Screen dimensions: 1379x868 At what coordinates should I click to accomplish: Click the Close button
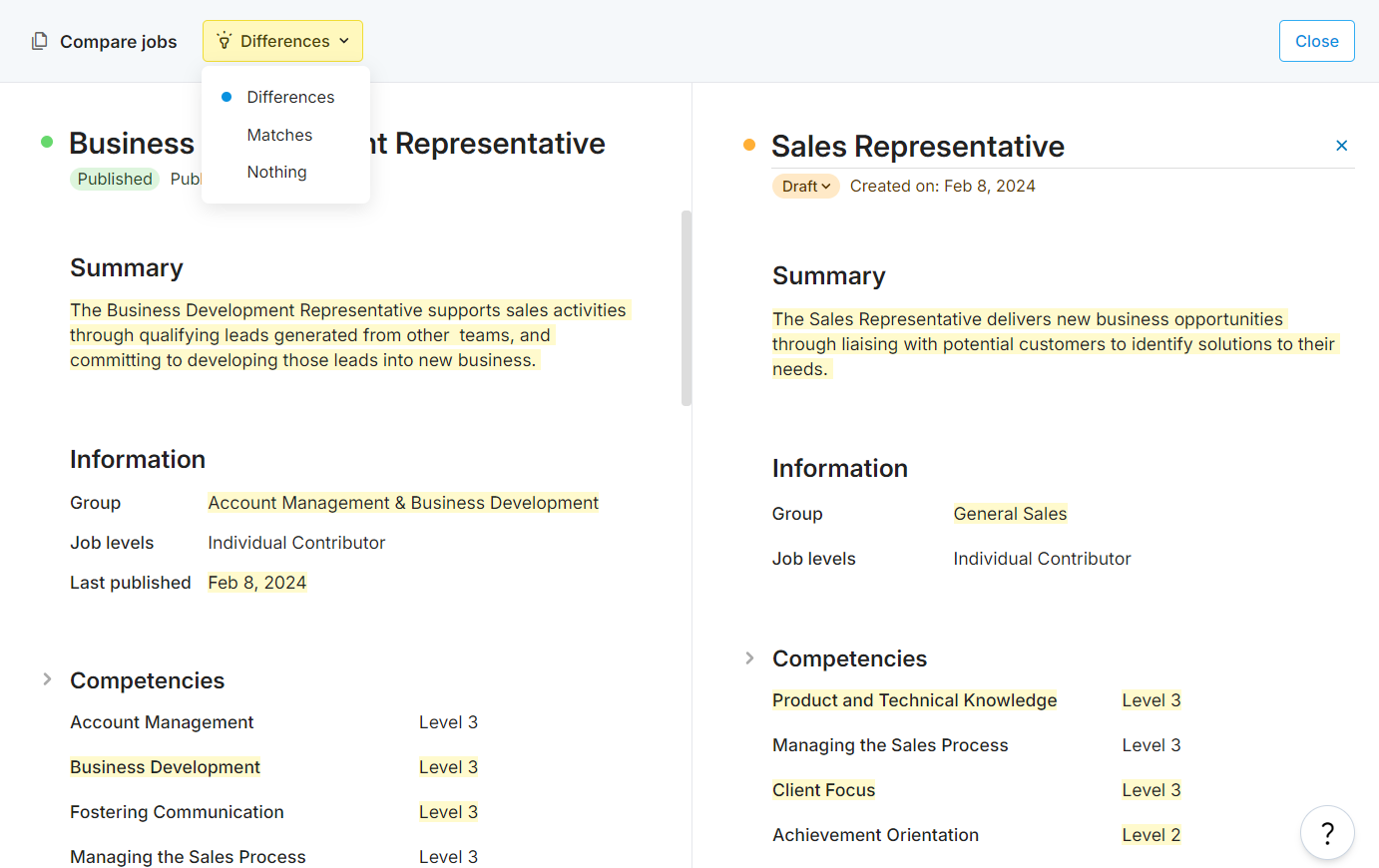[x=1316, y=41]
